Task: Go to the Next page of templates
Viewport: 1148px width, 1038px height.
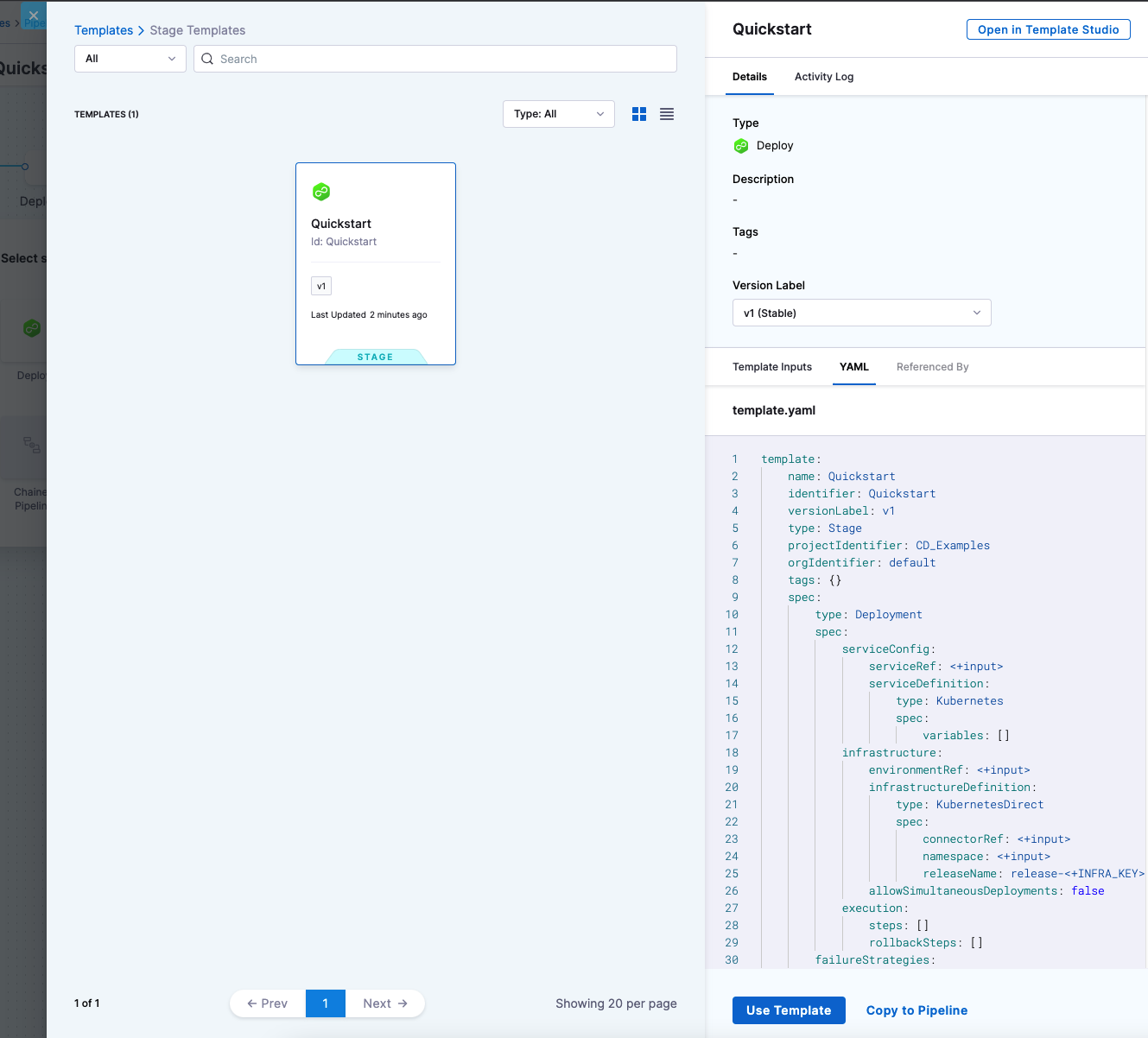Action: pyautogui.click(x=384, y=1003)
